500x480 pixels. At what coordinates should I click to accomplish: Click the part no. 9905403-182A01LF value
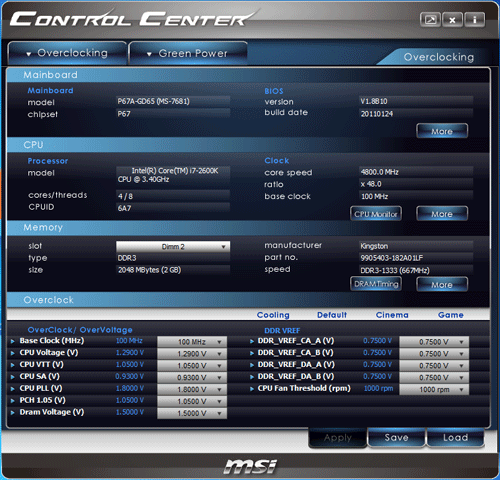point(416,258)
